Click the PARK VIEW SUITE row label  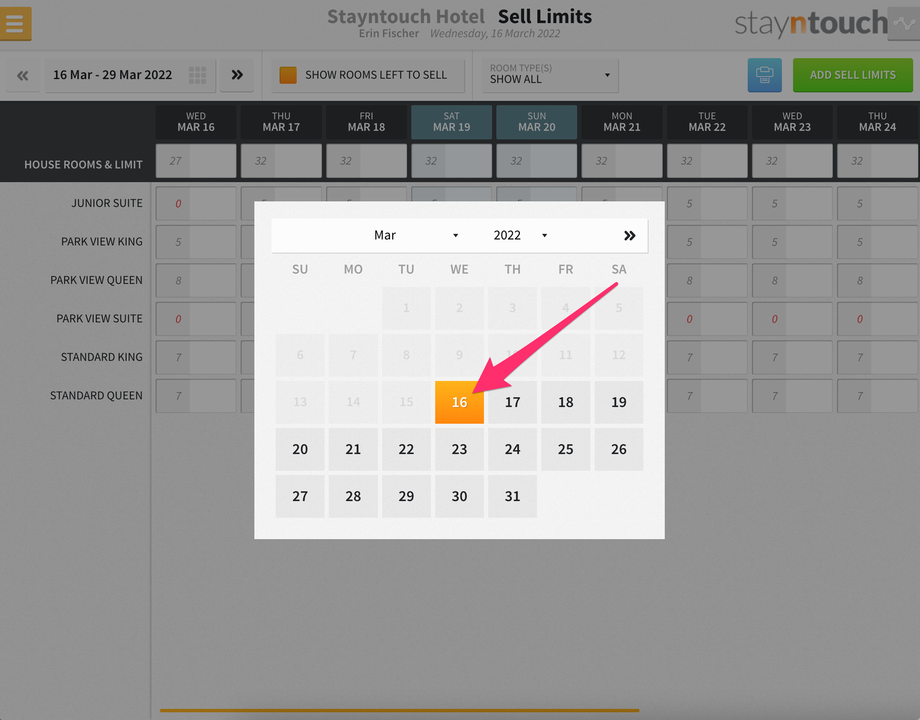(99, 319)
